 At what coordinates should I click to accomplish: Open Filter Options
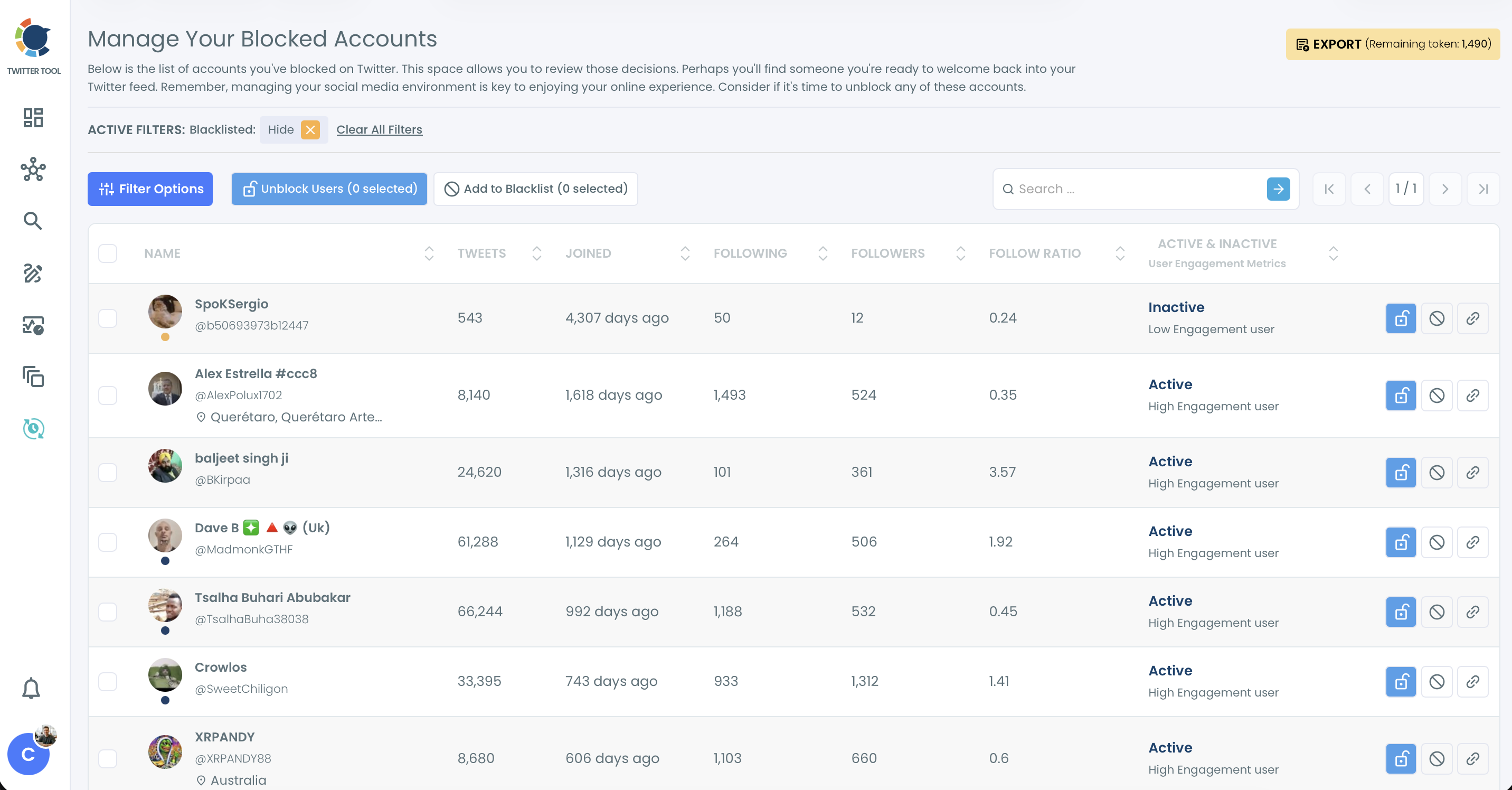tap(150, 189)
